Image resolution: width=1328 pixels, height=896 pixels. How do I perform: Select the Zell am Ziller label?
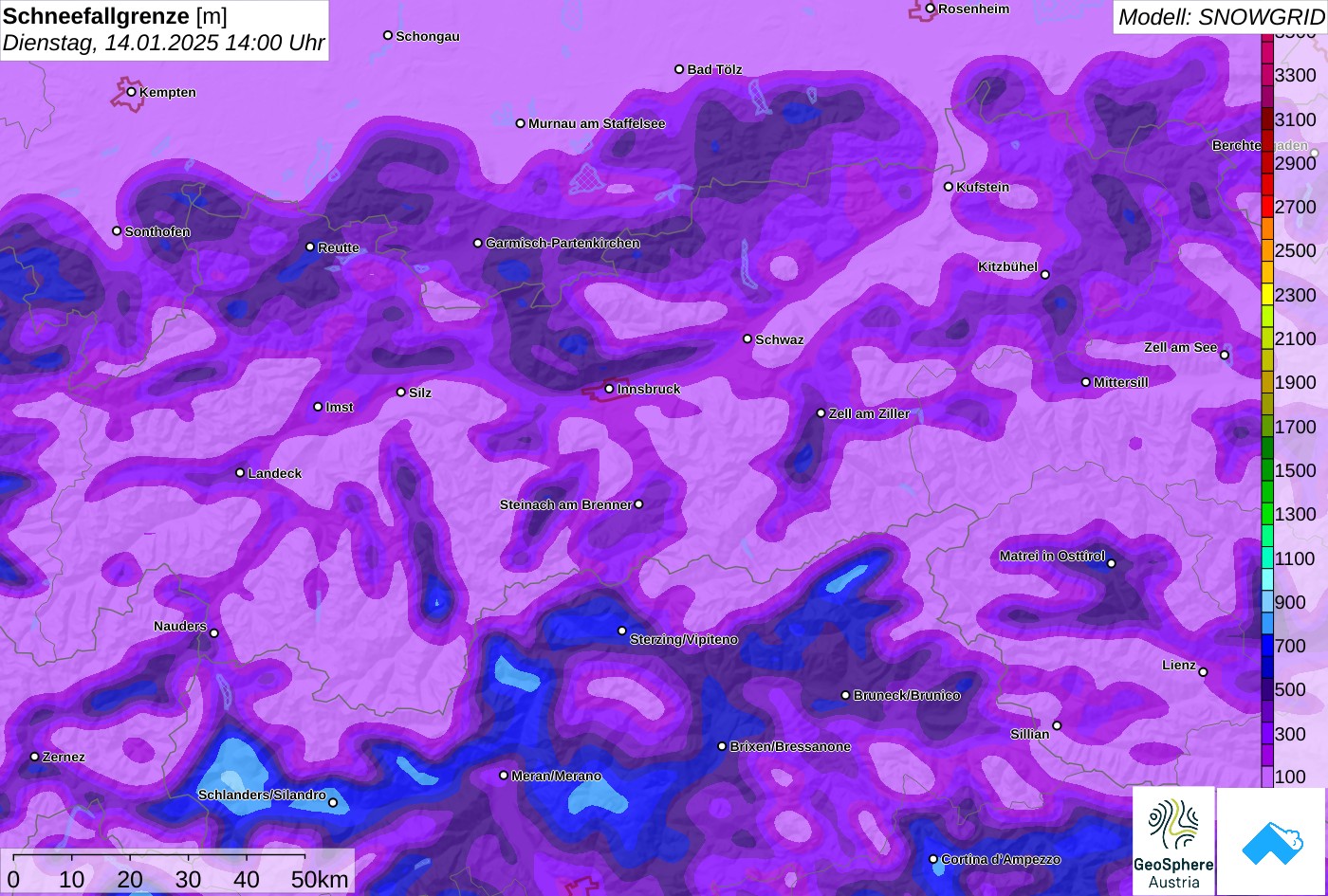869,414
